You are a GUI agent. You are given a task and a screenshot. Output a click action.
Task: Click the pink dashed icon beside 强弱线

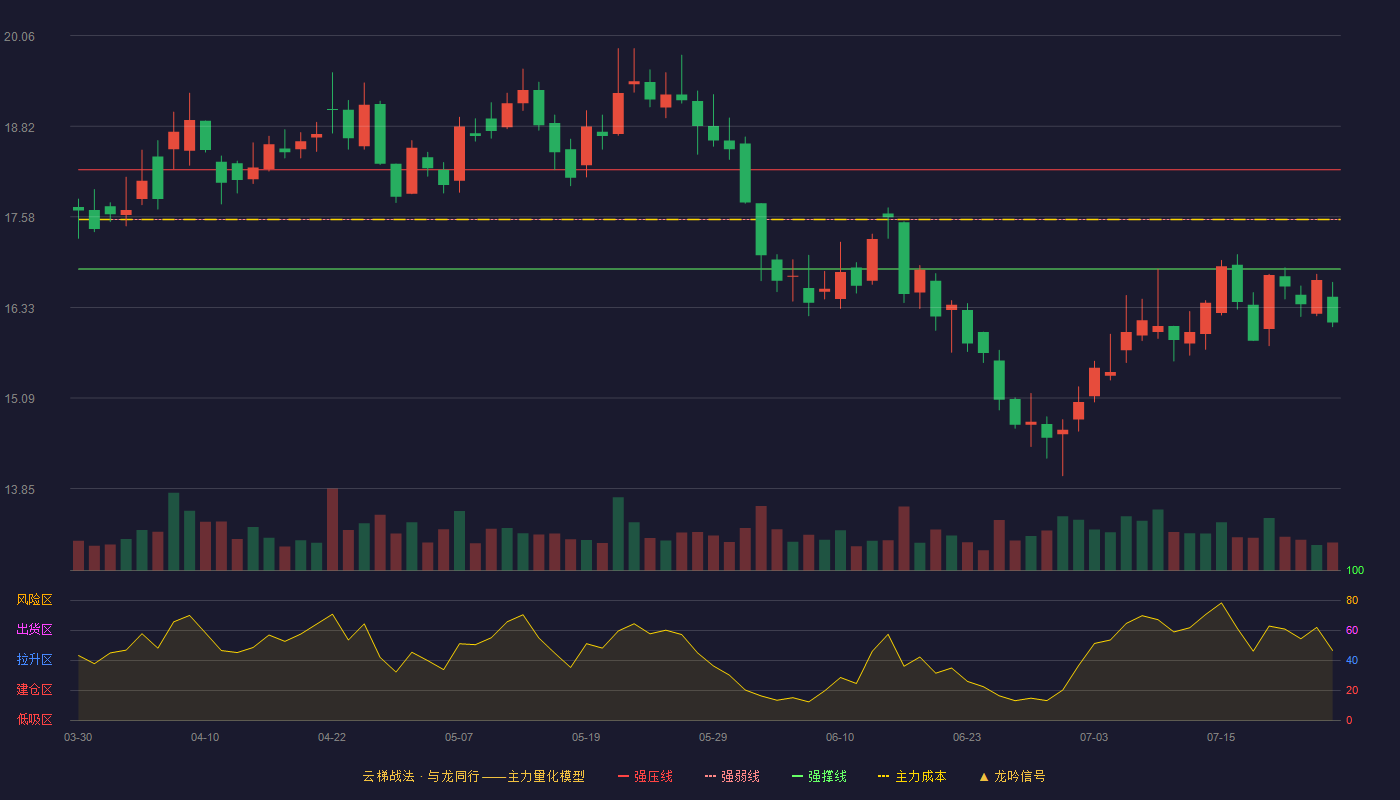click(x=711, y=776)
